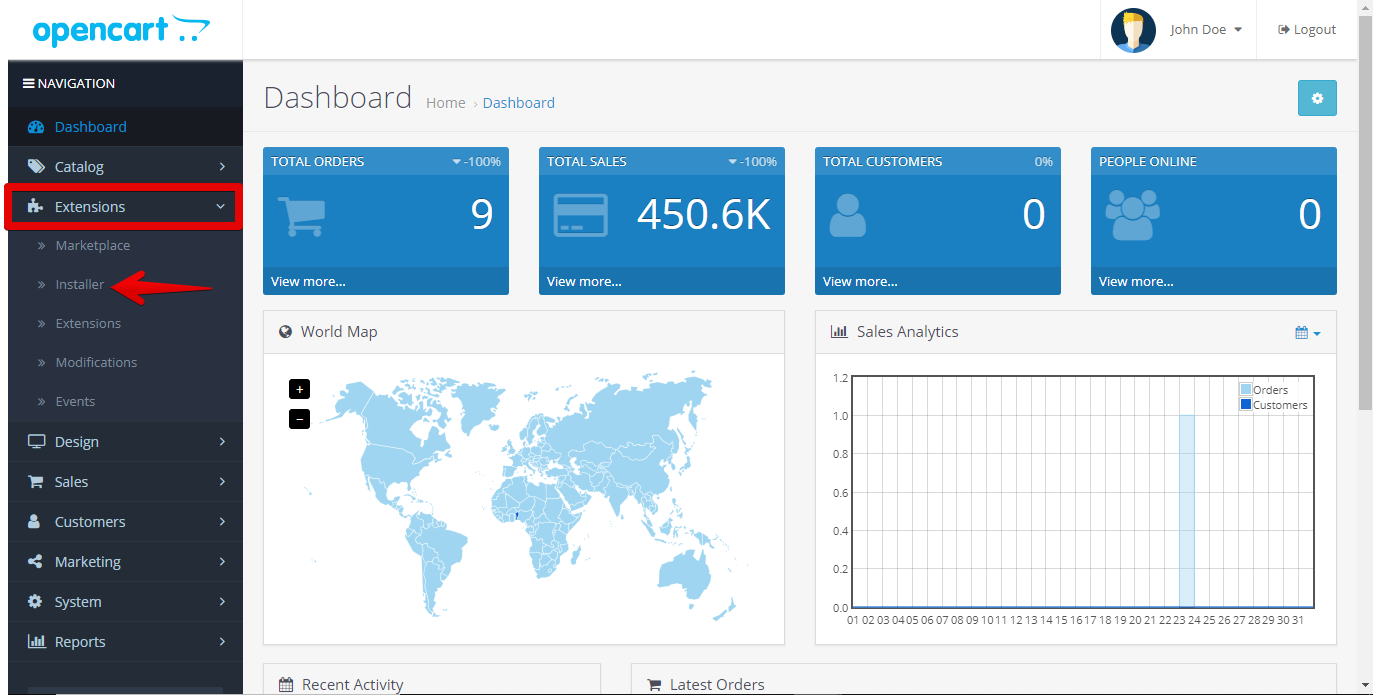Click the Latest Orders cart icon
Viewport: 1373px width, 695px height.
point(655,685)
